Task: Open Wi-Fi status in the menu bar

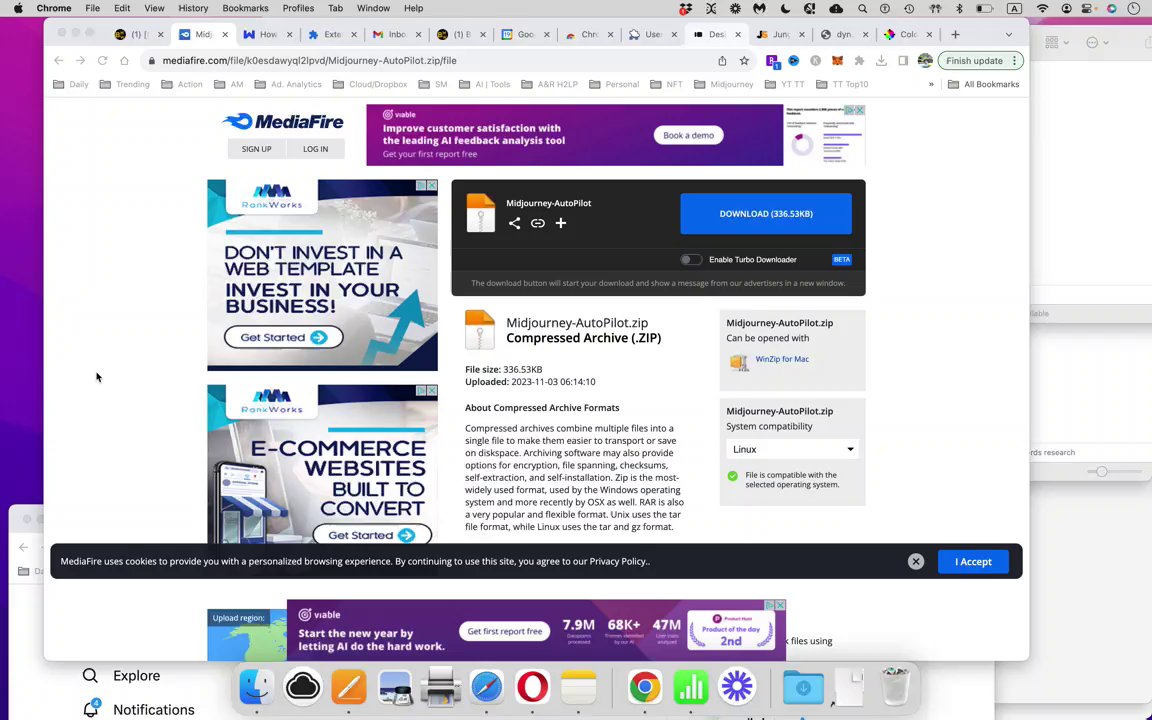Action: tap(1042, 8)
